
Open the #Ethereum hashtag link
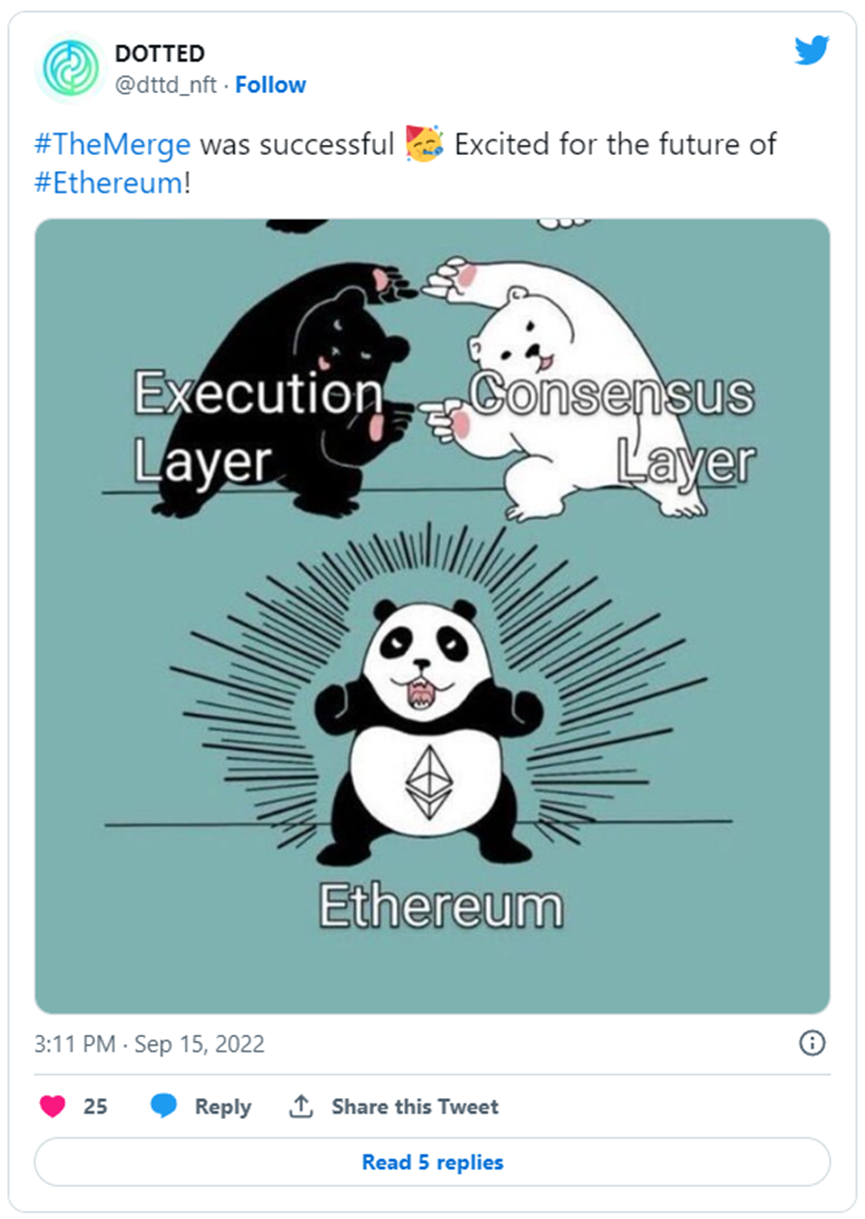coord(109,184)
